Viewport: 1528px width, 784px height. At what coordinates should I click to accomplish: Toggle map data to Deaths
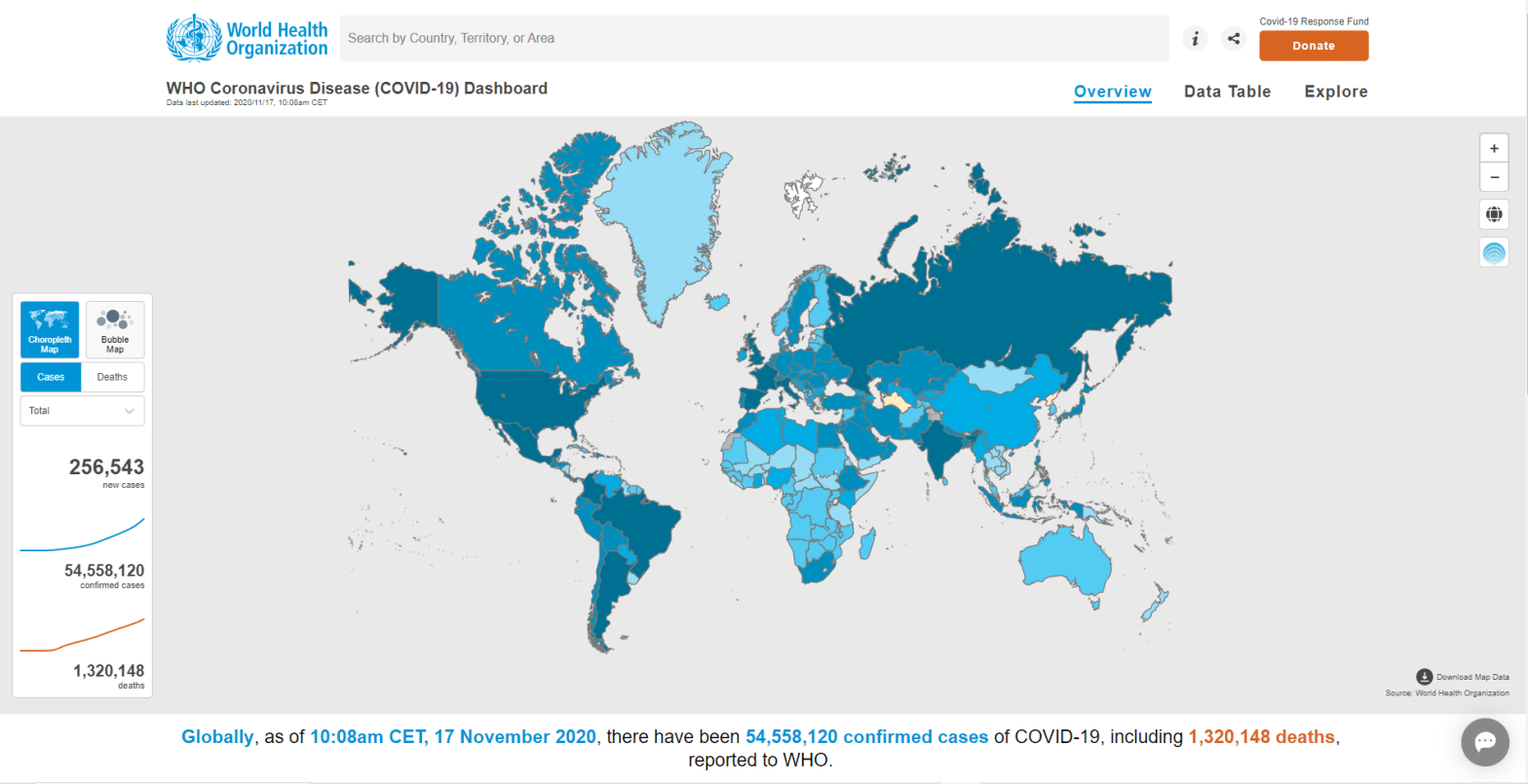[112, 377]
